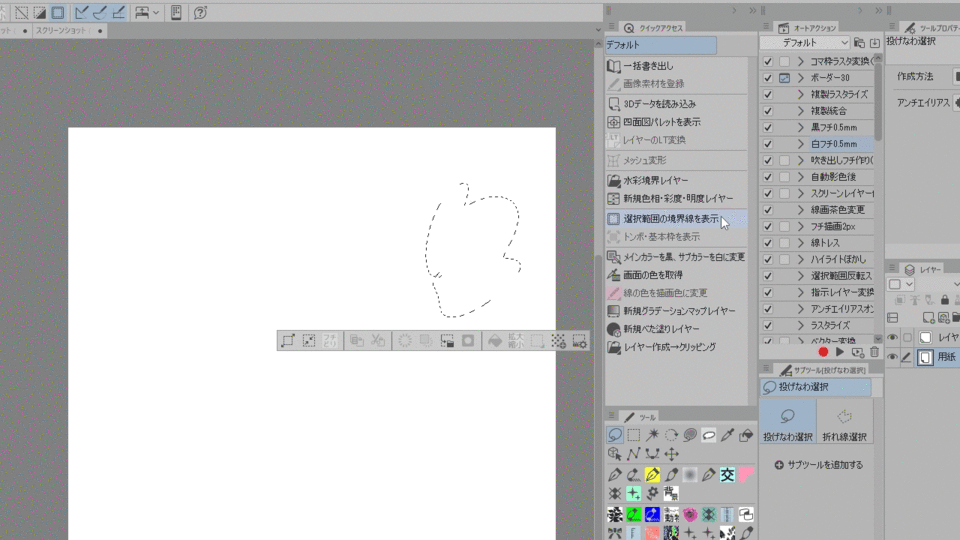Click サブツールを追加する button
This screenshot has height=540, width=960.
(x=819, y=465)
